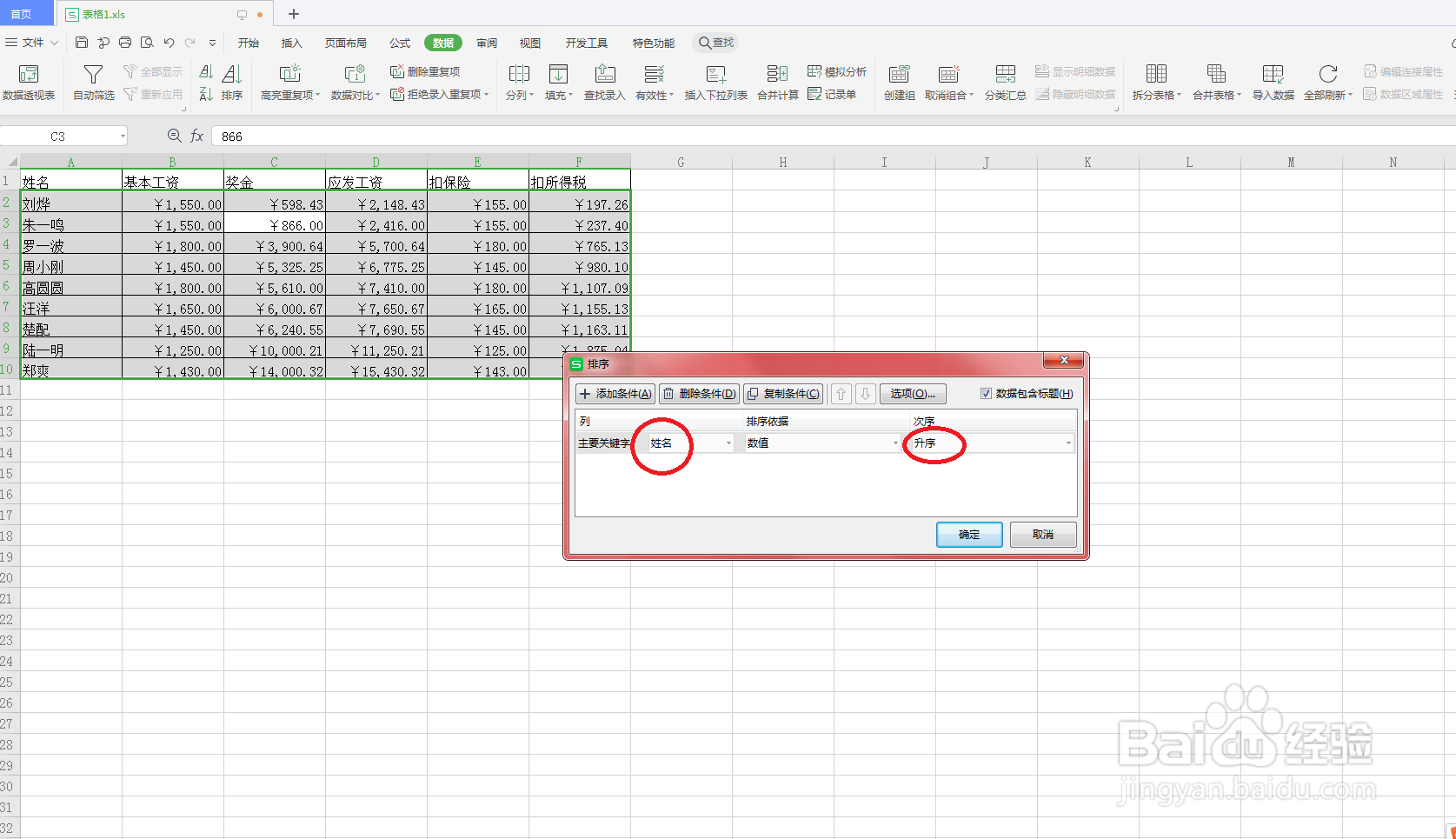The width and height of the screenshot is (1456, 839).
Task: Click 选项(O)... button
Action: click(913, 394)
